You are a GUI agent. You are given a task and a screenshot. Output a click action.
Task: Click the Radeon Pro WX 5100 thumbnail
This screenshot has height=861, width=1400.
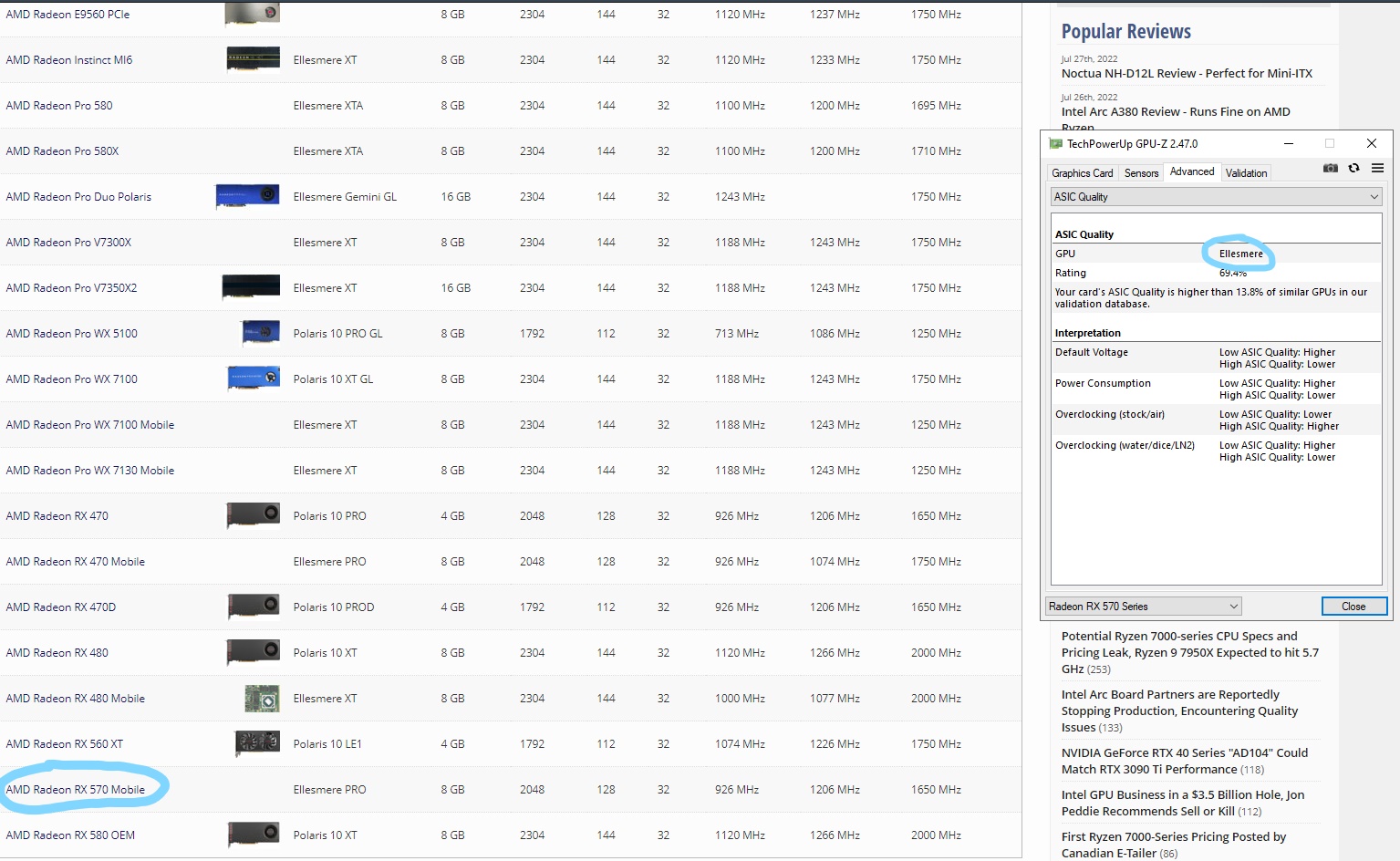tap(261, 333)
